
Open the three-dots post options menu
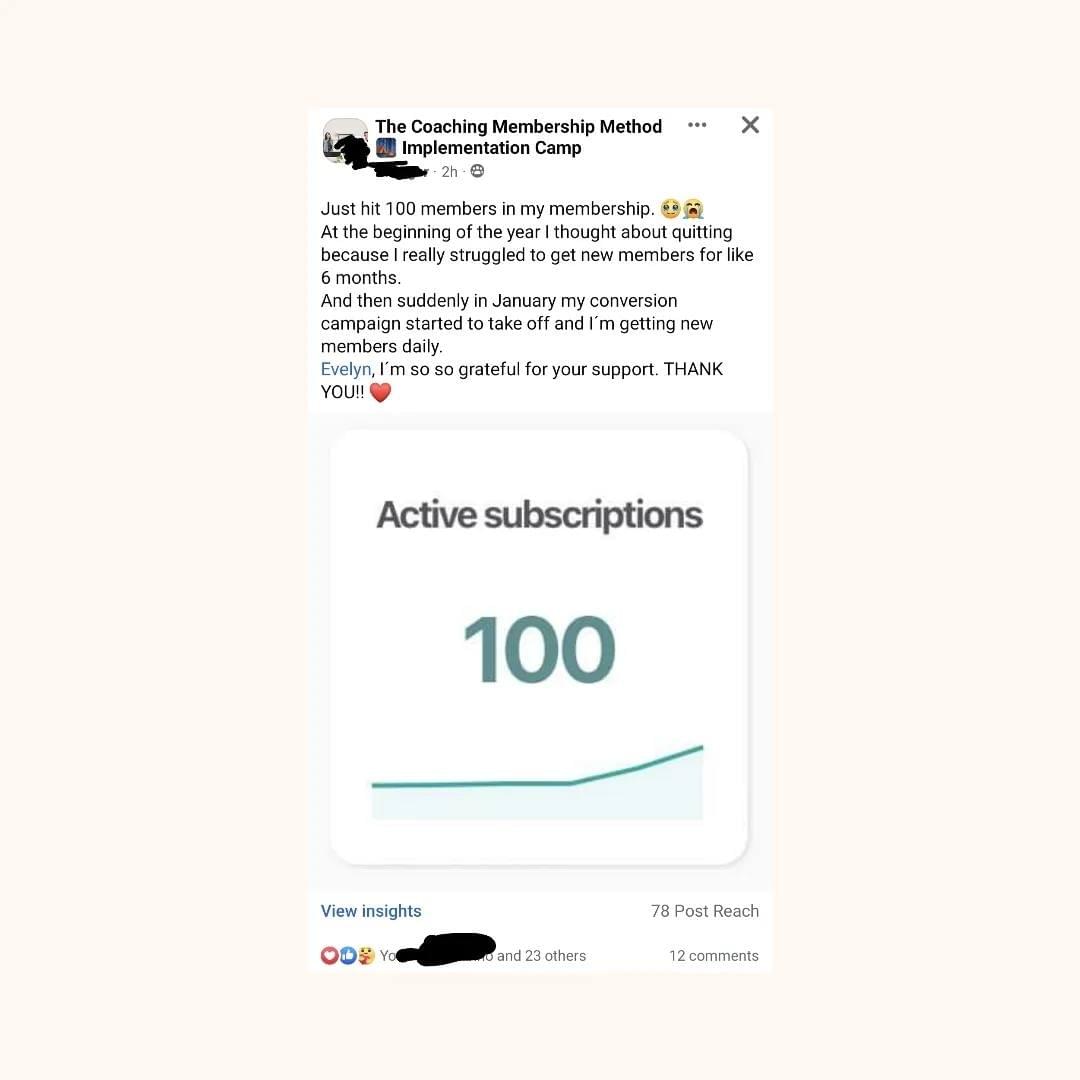click(x=697, y=125)
